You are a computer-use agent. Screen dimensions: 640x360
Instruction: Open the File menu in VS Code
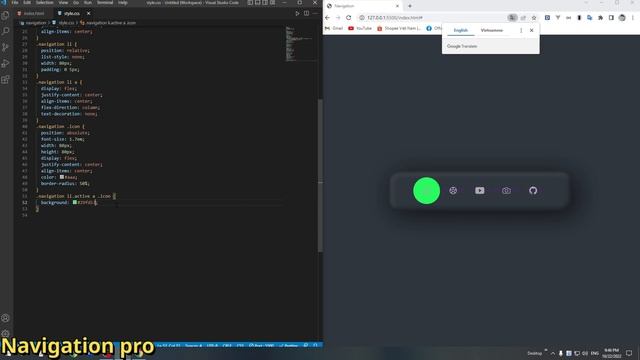click(x=15, y=2)
